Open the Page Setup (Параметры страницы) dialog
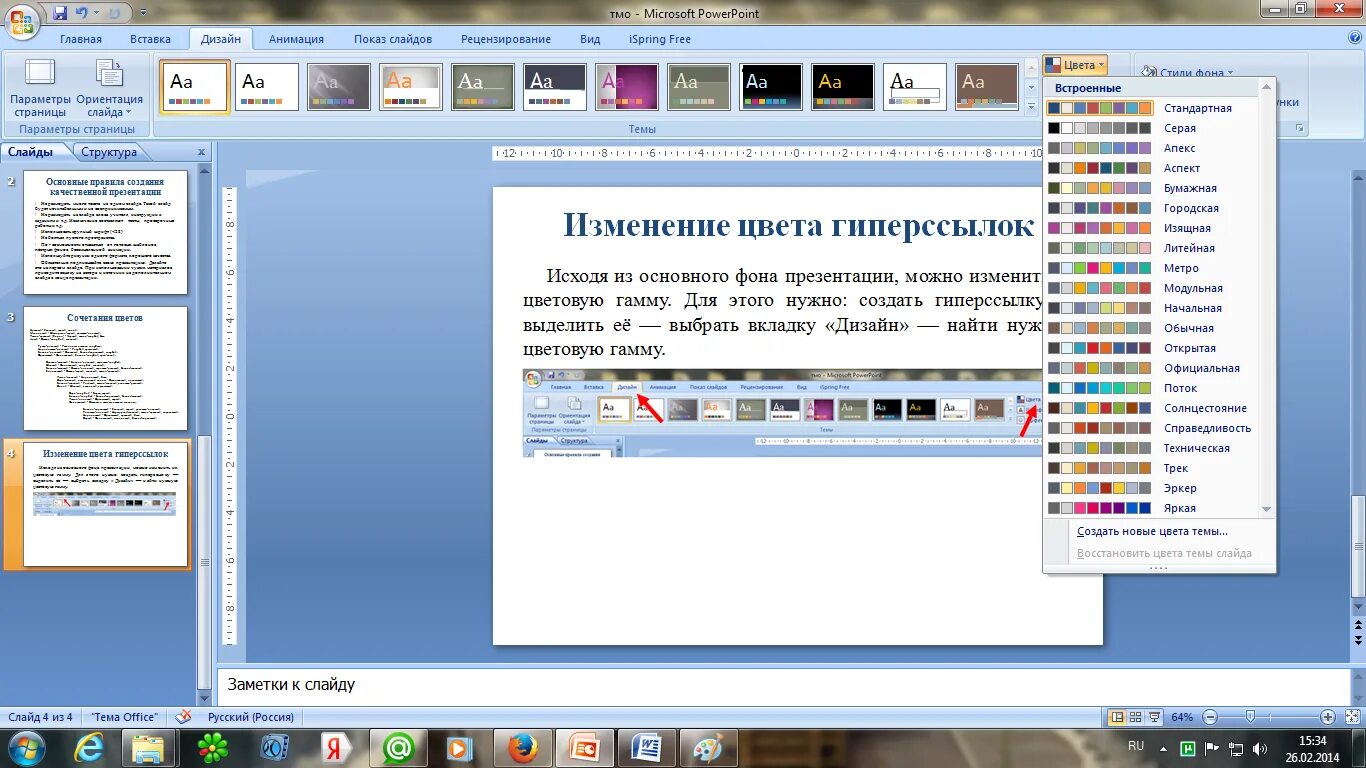Viewport: 1366px width, 768px height. pyautogui.click(x=40, y=89)
